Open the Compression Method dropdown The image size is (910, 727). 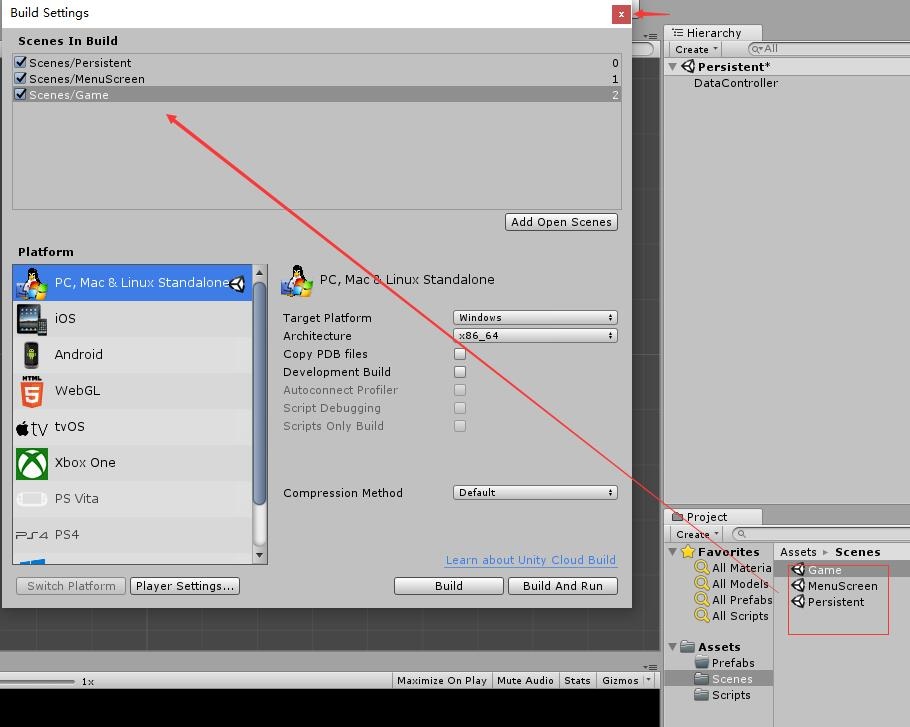point(535,493)
